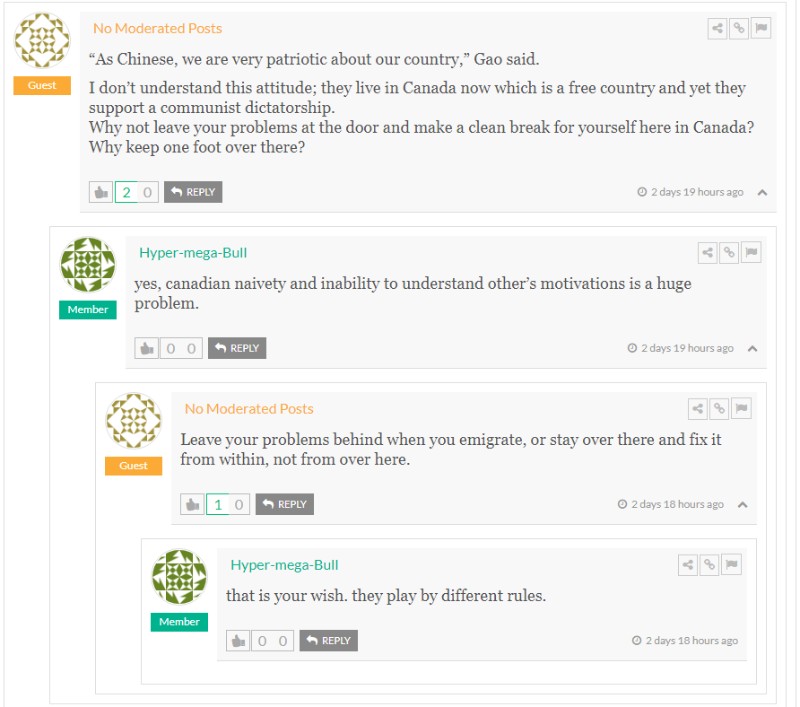Screen dimensions: 800x707
Task: Click Hyper-mega-Bull's avatar on 'that is your wish'
Action: click(179, 577)
